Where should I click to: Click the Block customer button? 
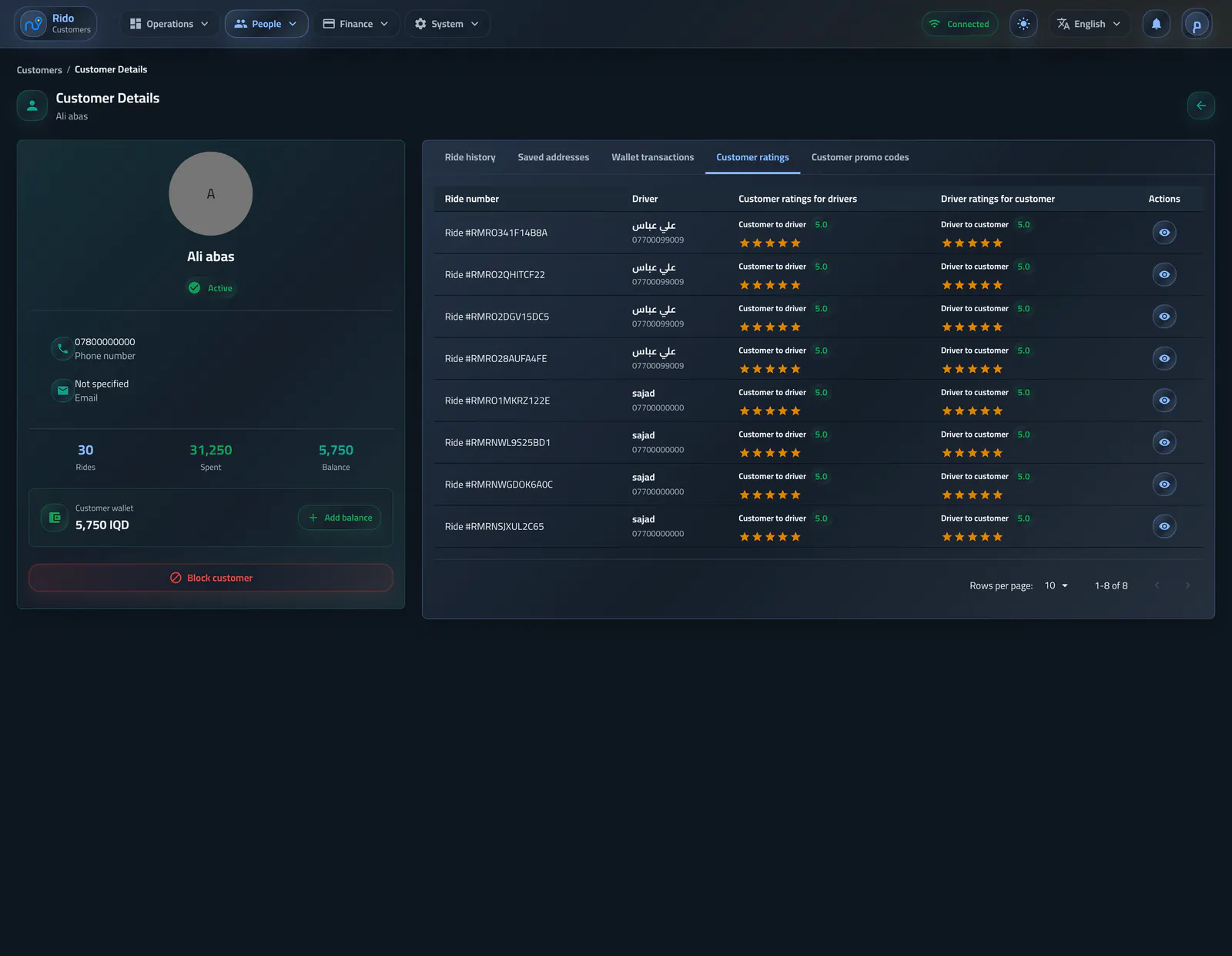[211, 578]
